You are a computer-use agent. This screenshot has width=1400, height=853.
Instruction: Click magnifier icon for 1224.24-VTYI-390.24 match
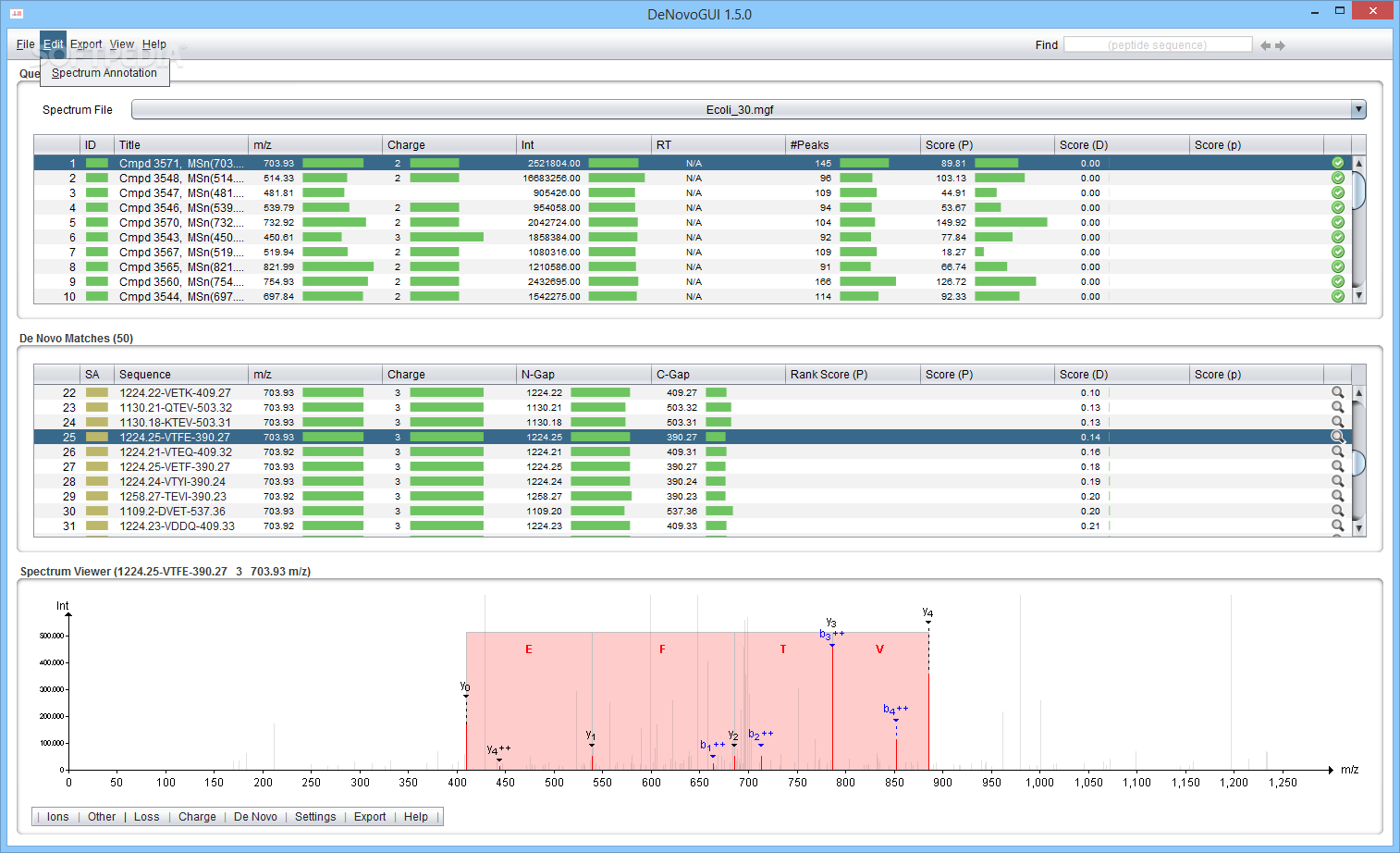click(1337, 481)
